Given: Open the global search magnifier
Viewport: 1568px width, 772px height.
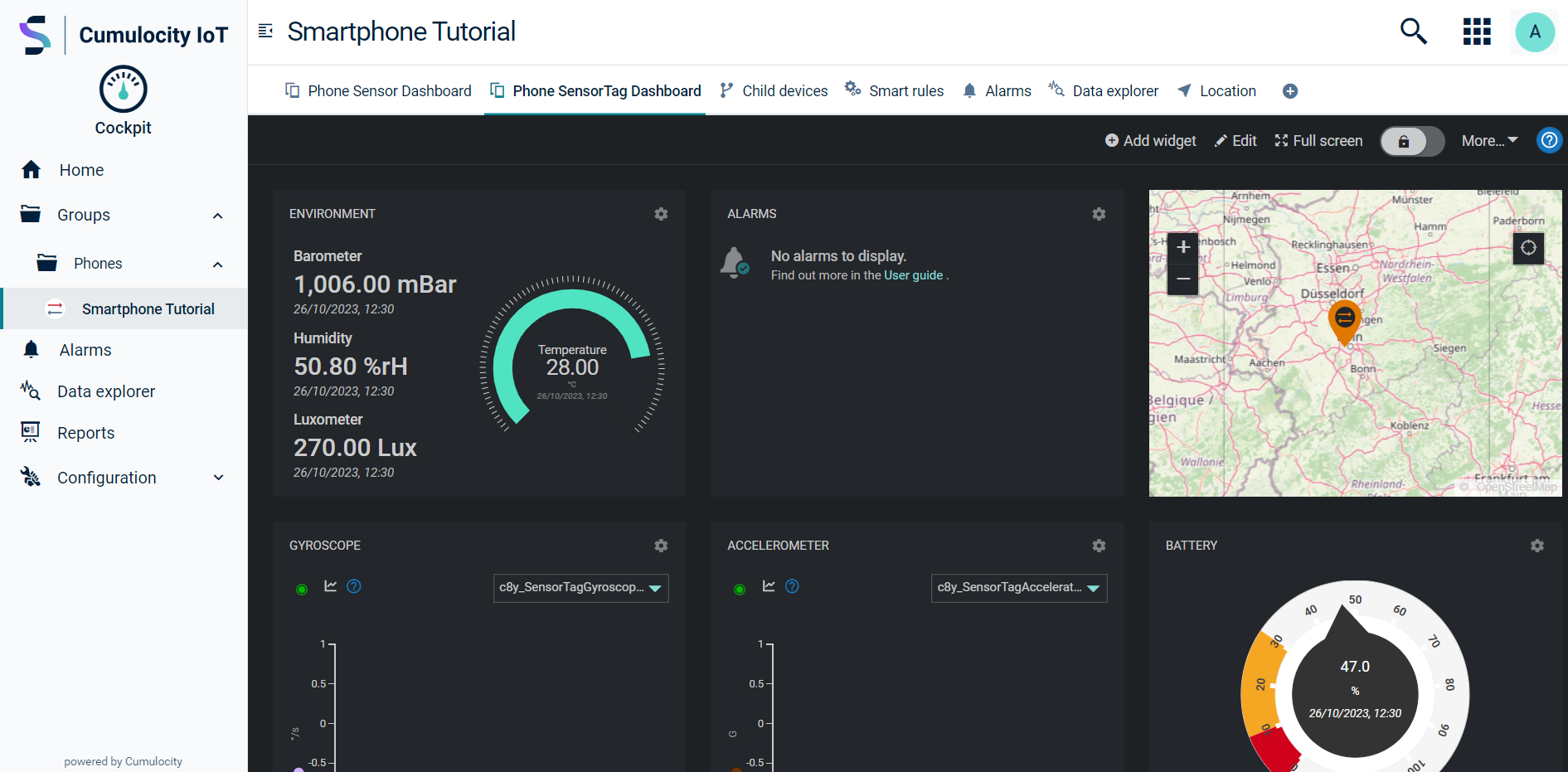Looking at the screenshot, I should 1414,32.
